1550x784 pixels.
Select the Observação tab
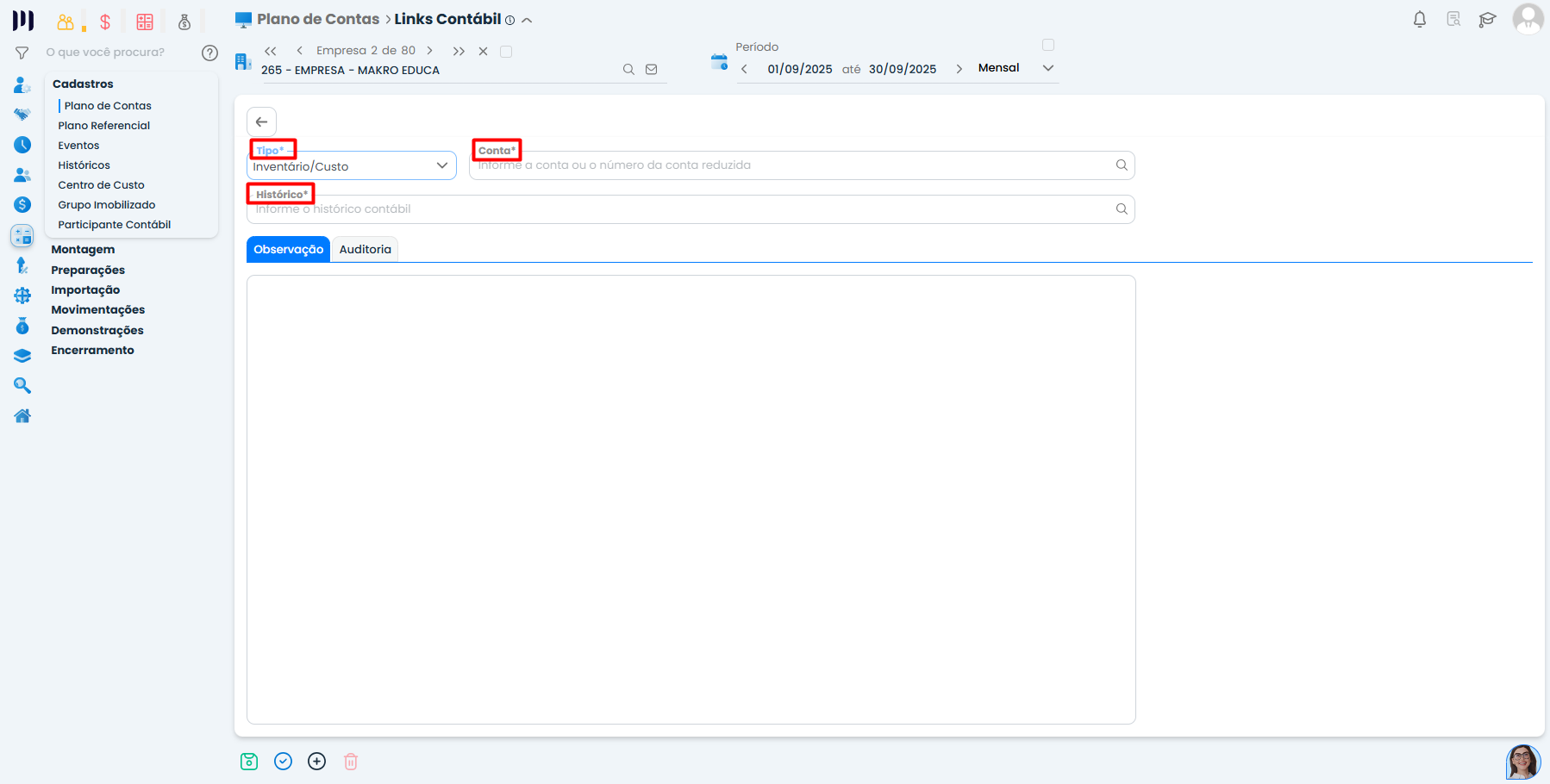pos(288,250)
